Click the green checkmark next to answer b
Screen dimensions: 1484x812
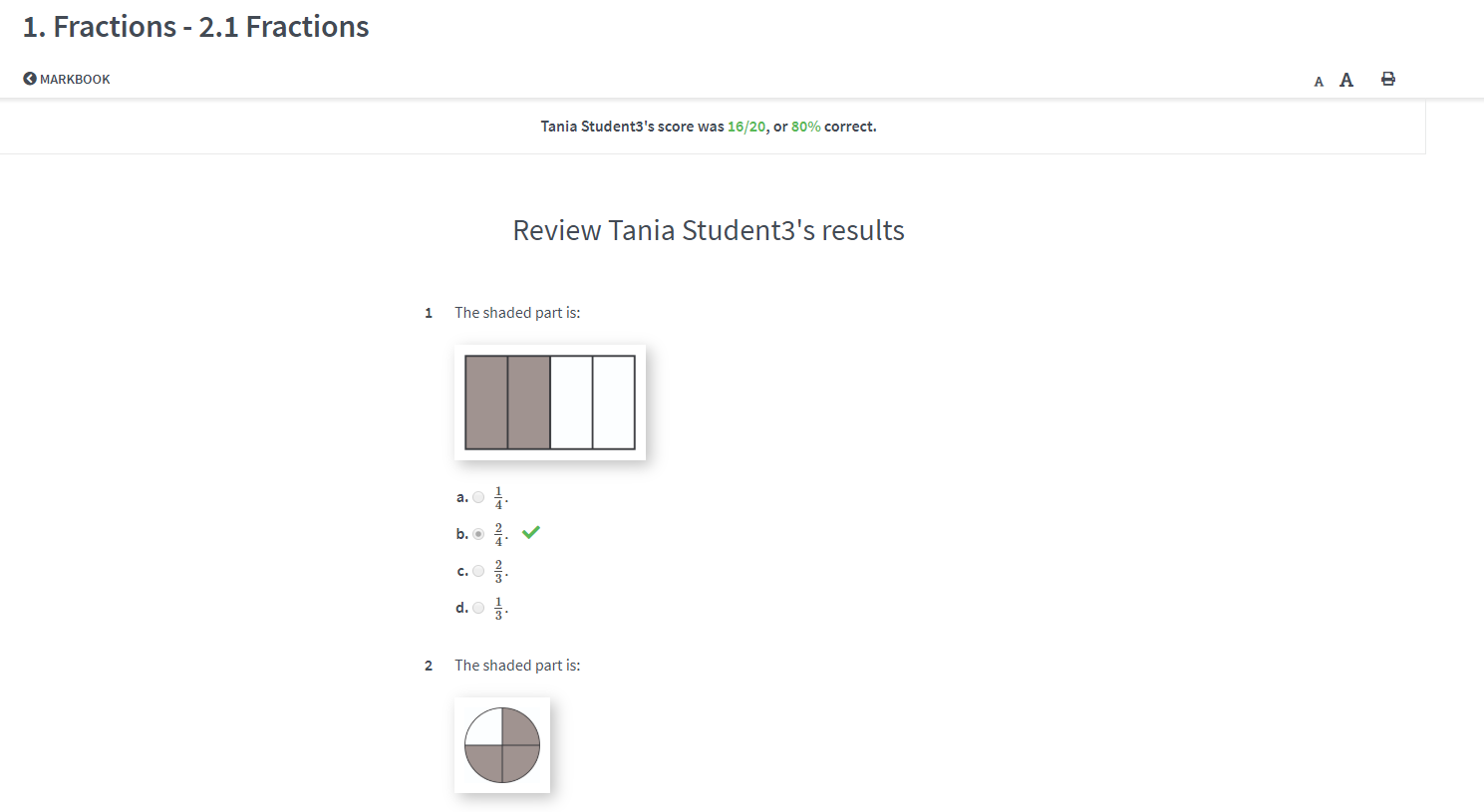click(530, 532)
